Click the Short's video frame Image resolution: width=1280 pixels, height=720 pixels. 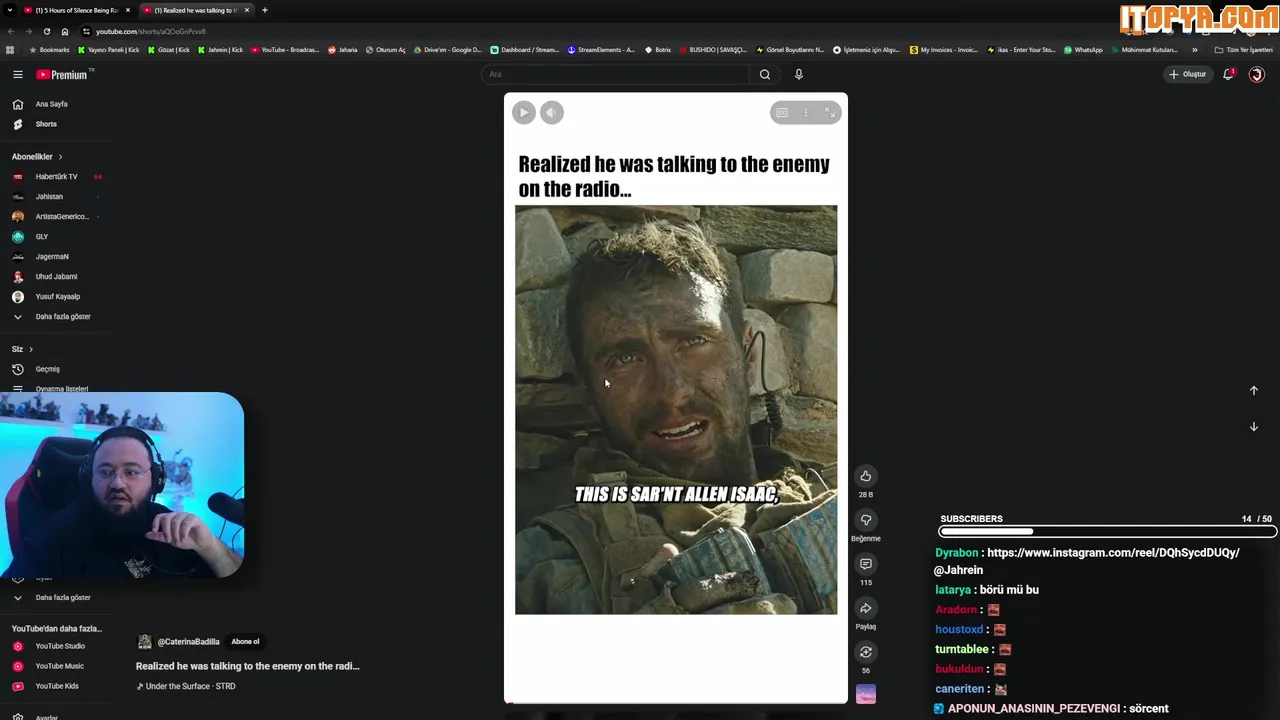point(676,410)
